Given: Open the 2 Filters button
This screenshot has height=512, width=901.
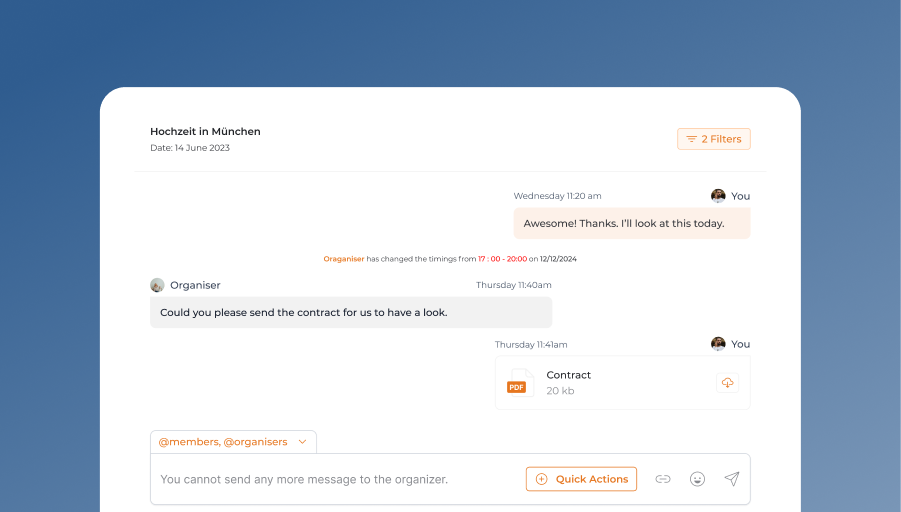Looking at the screenshot, I should 714,139.
